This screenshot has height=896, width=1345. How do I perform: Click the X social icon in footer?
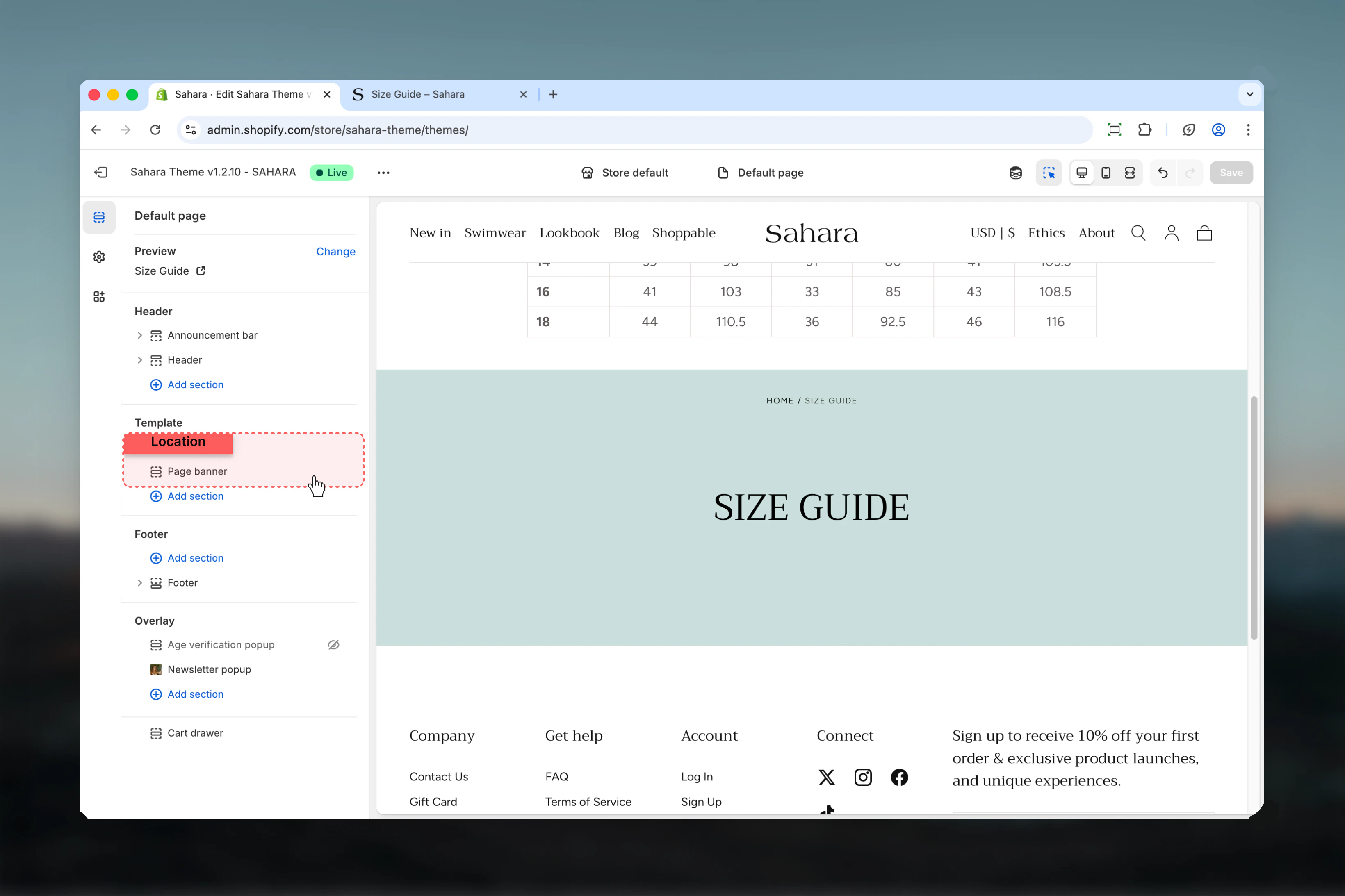point(827,777)
